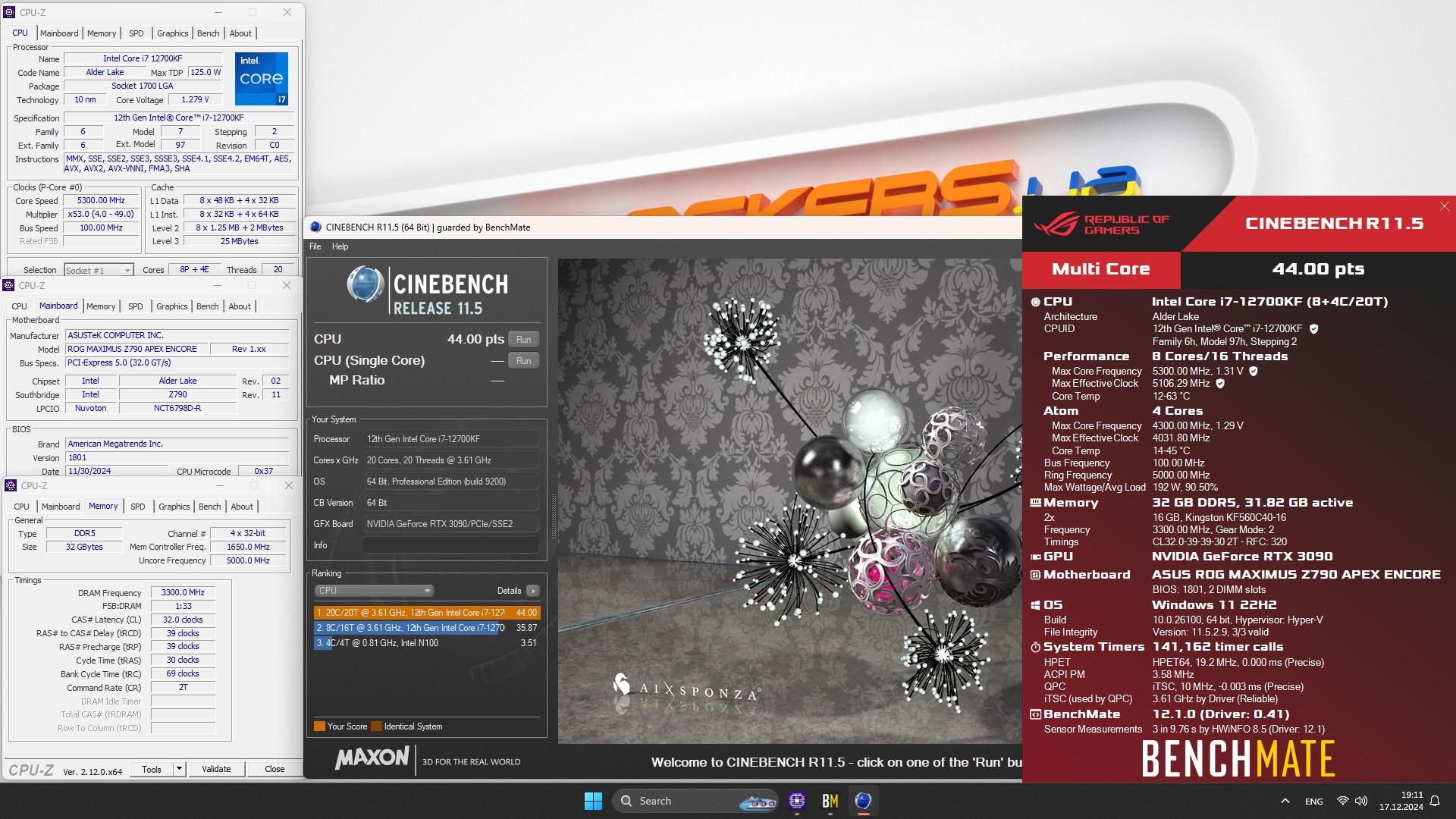
Task: Open About tab in Memory CPU-Z window
Action: (242, 507)
